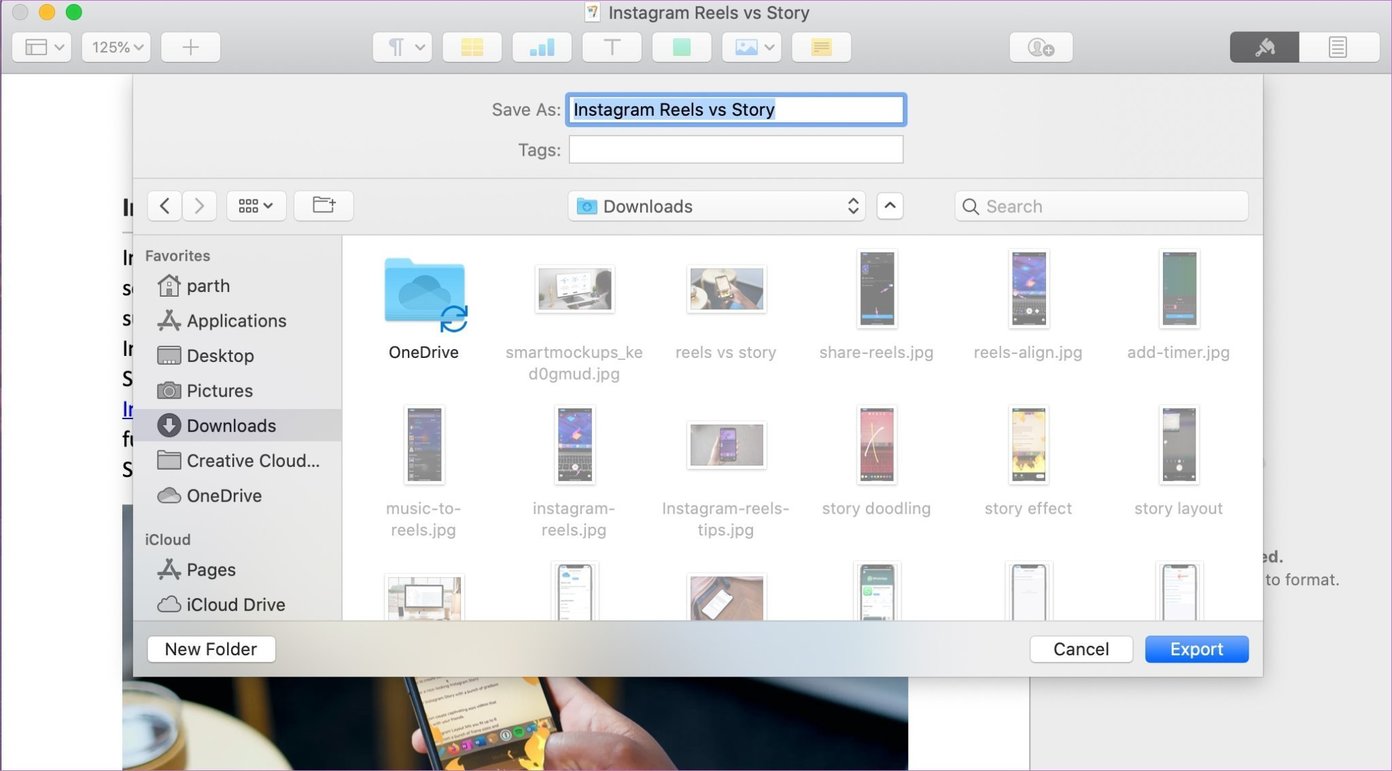Screen dimensions: 1392x771
Task: Add a comment from Pages toolbar
Action: [822, 47]
